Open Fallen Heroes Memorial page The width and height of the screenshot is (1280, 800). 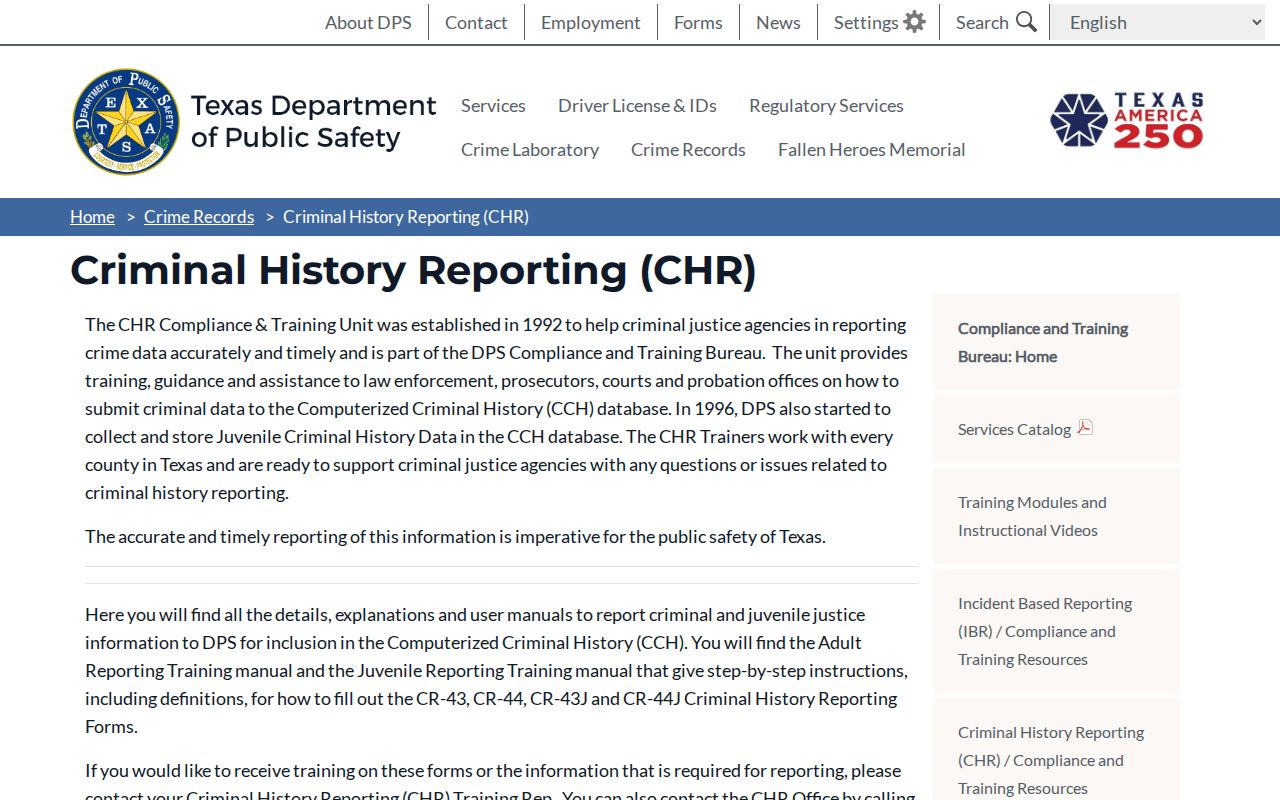[872, 149]
